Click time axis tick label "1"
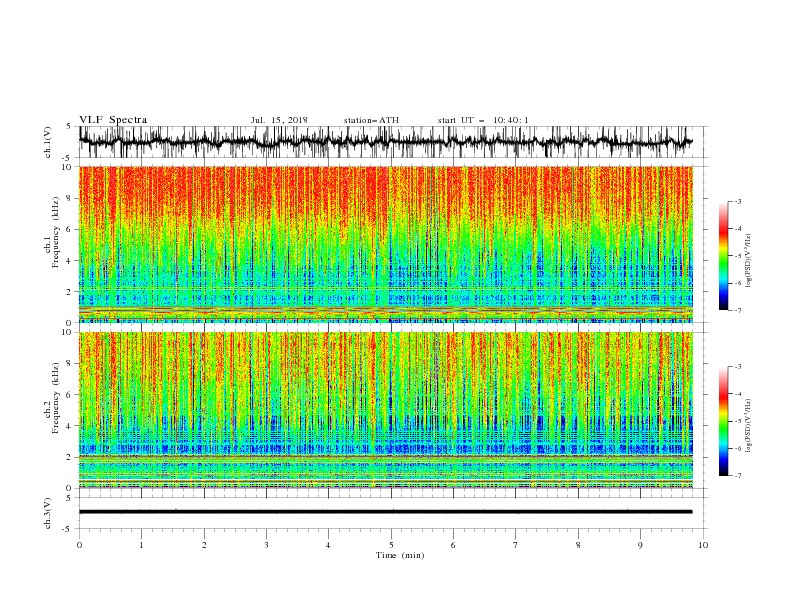 pyautogui.click(x=141, y=545)
